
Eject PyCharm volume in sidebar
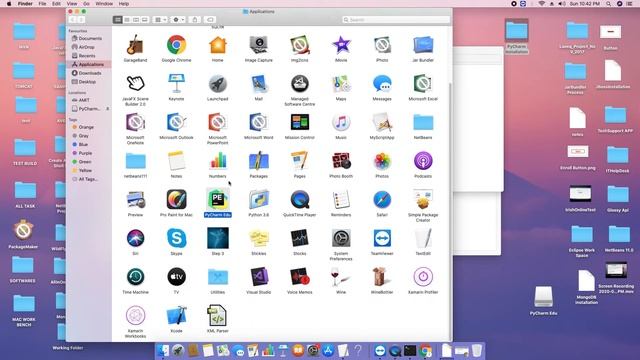tap(107, 109)
